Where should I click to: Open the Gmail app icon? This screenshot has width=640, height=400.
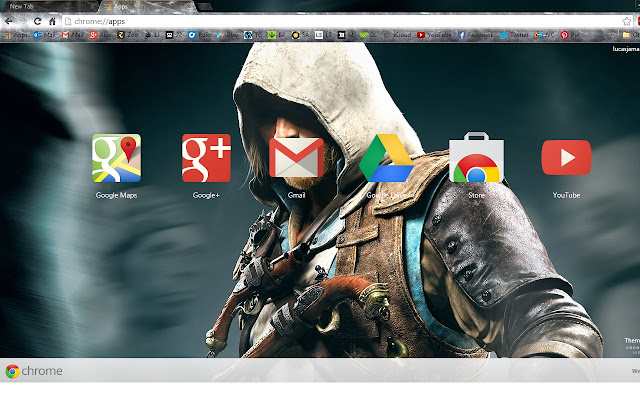pyautogui.click(x=296, y=158)
